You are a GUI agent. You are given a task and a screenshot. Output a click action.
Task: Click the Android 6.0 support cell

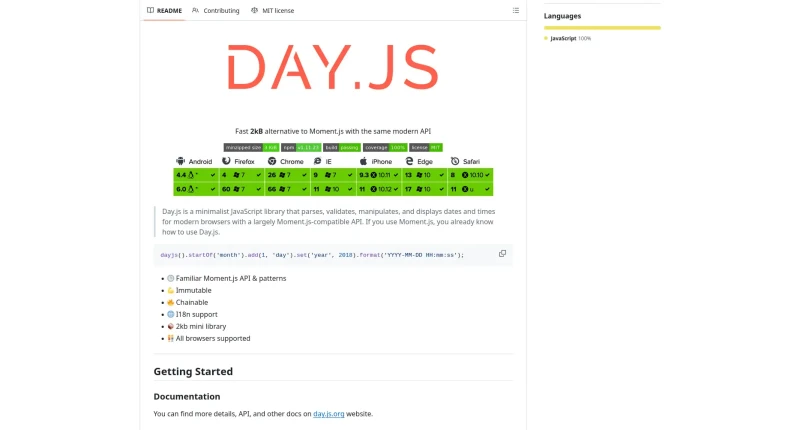pos(196,189)
